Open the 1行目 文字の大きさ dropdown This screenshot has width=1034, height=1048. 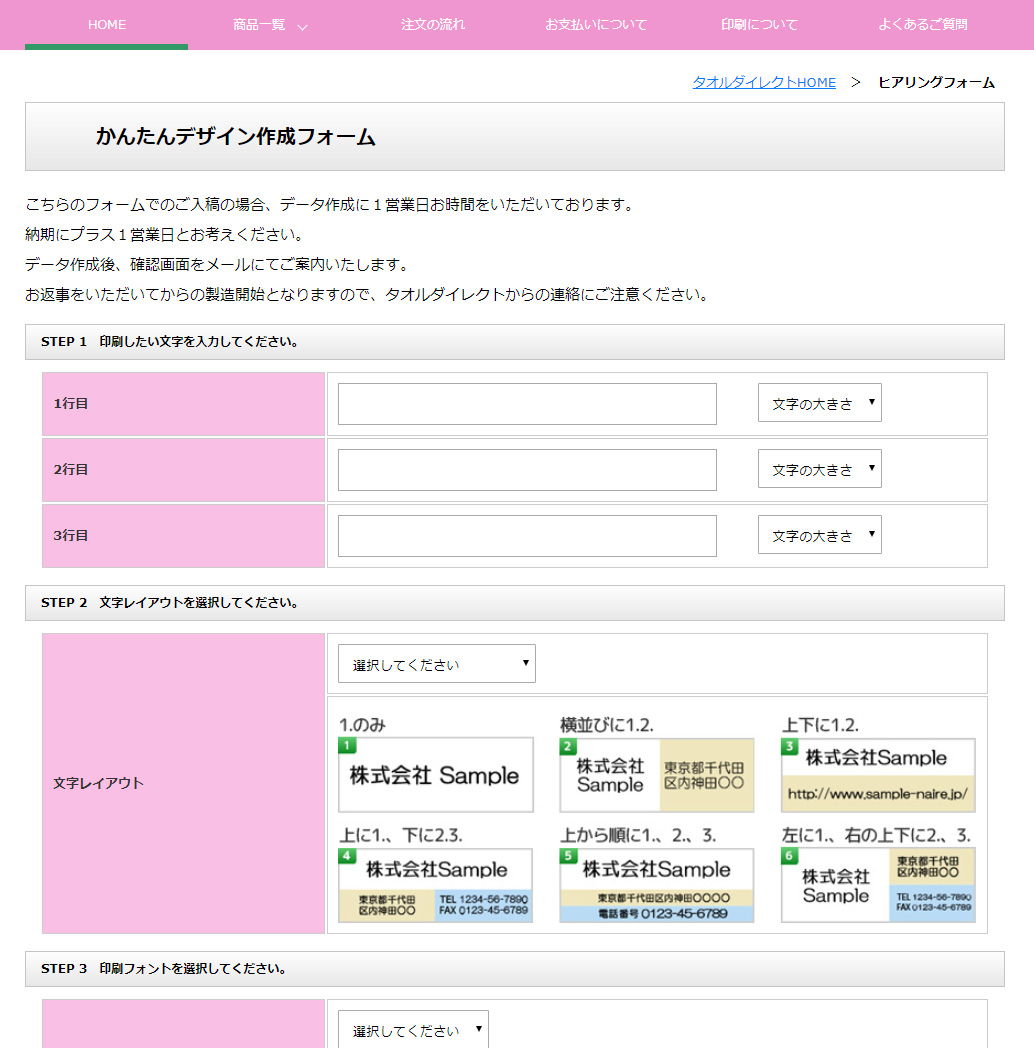pos(819,403)
